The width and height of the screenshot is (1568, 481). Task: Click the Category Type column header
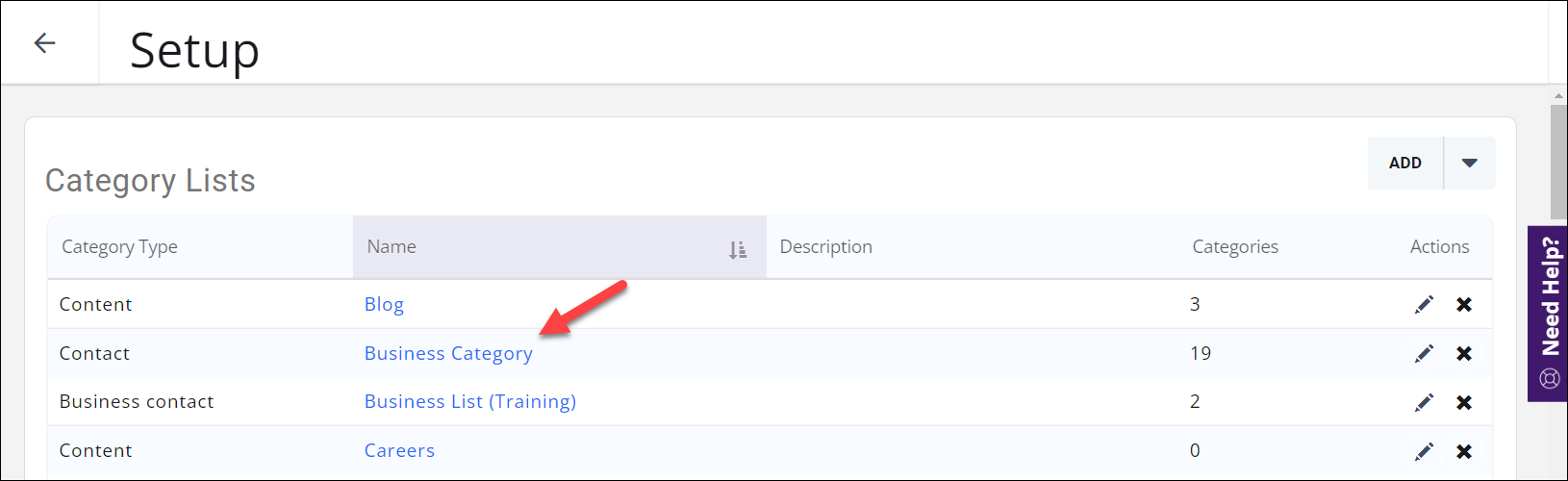[x=119, y=247]
